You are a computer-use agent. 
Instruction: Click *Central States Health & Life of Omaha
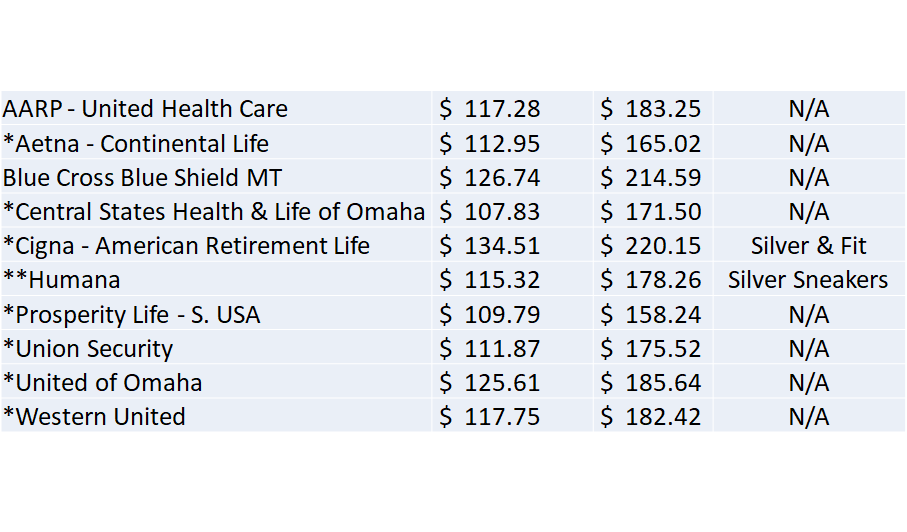pyautogui.click(x=216, y=211)
